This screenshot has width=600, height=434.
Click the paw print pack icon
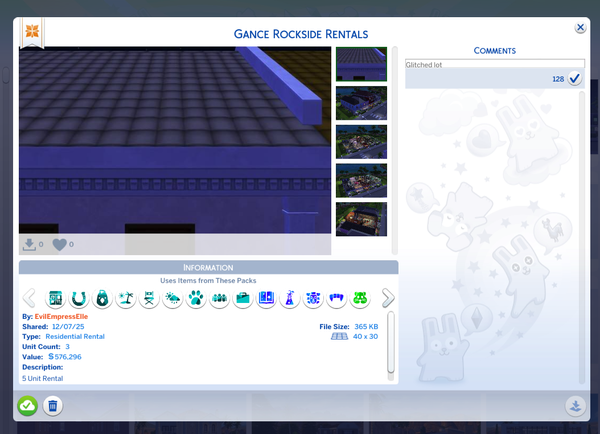[196, 298]
